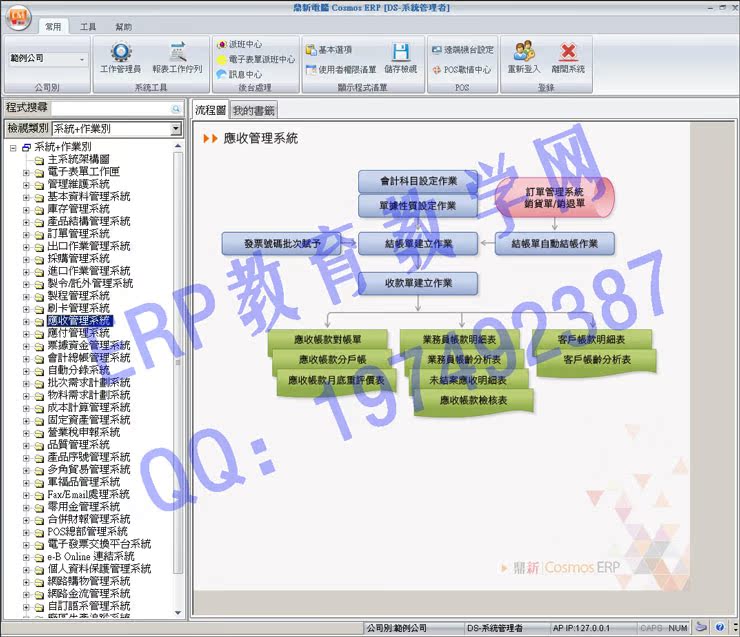Select 電子發票交換平台系統 in tree
This screenshot has width=740, height=637.
99,544
